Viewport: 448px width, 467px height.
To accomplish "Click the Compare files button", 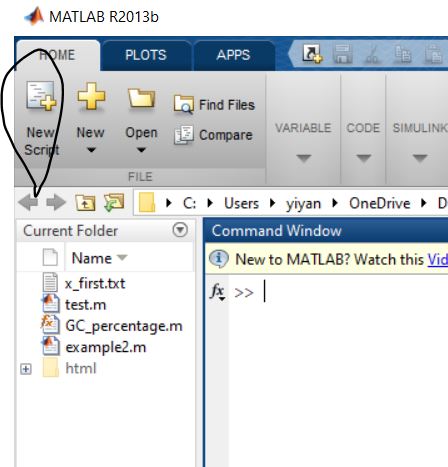I will [x=213, y=135].
